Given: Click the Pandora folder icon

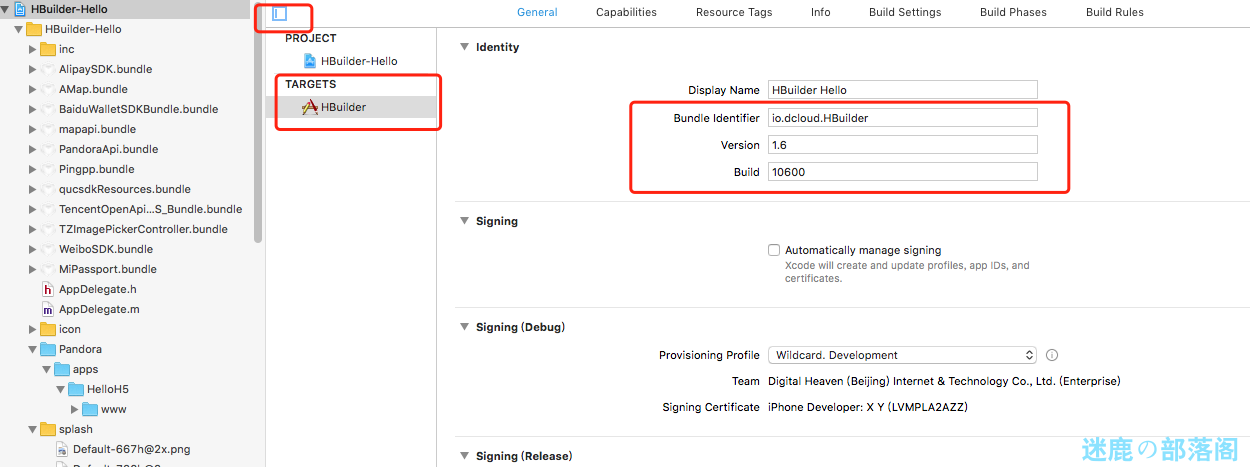Looking at the screenshot, I should pyautogui.click(x=47, y=349).
